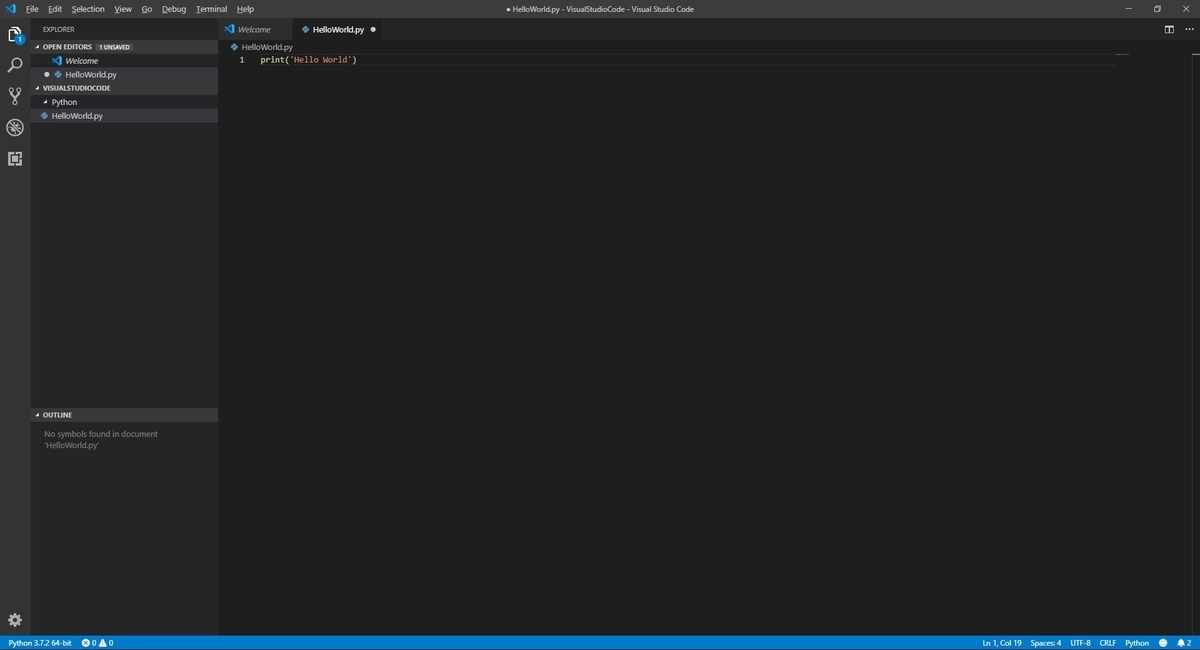Open the Selection menu
Viewport: 1200px width, 650px height.
(x=88, y=9)
